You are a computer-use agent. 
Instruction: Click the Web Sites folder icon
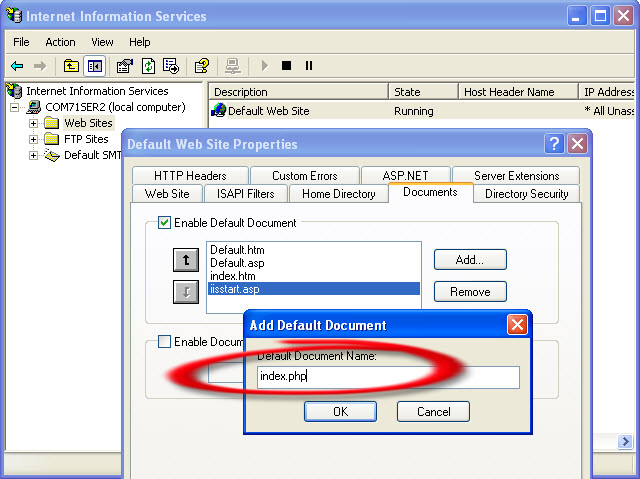point(52,123)
